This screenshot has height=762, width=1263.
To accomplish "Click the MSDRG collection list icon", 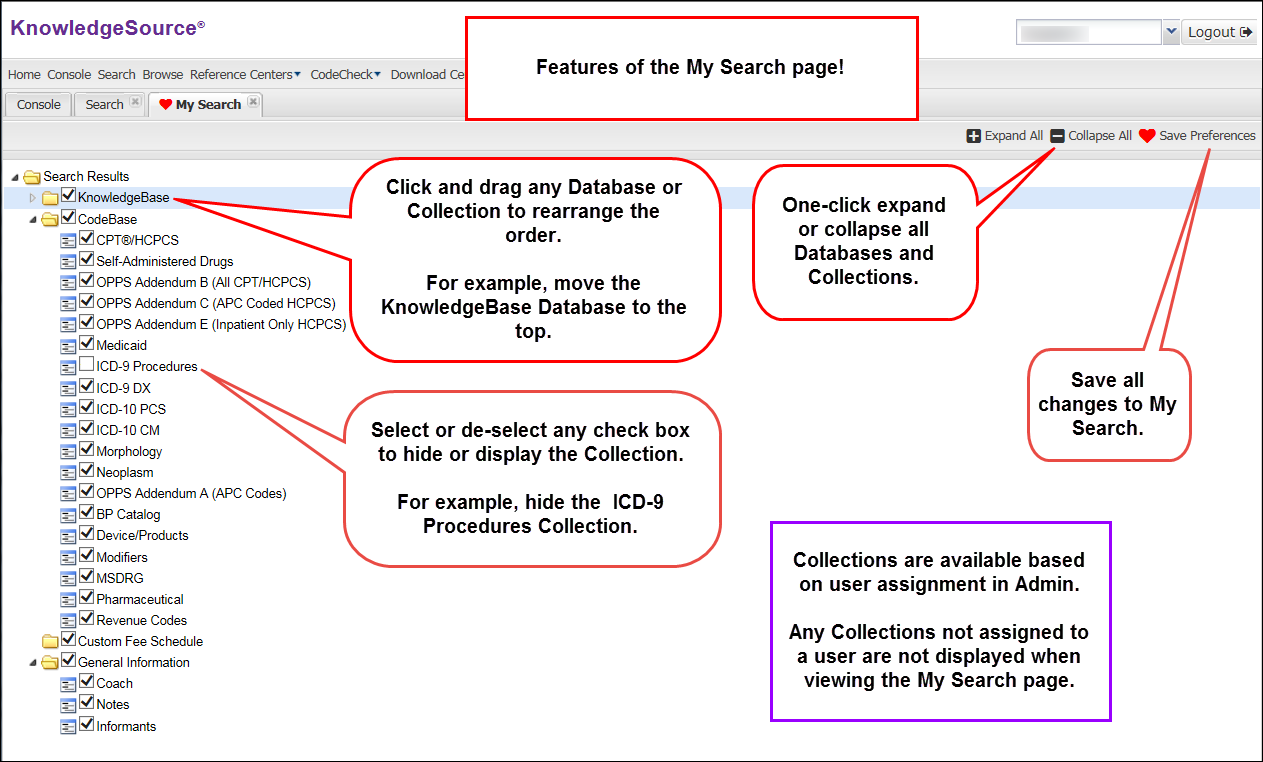I will pos(69,578).
